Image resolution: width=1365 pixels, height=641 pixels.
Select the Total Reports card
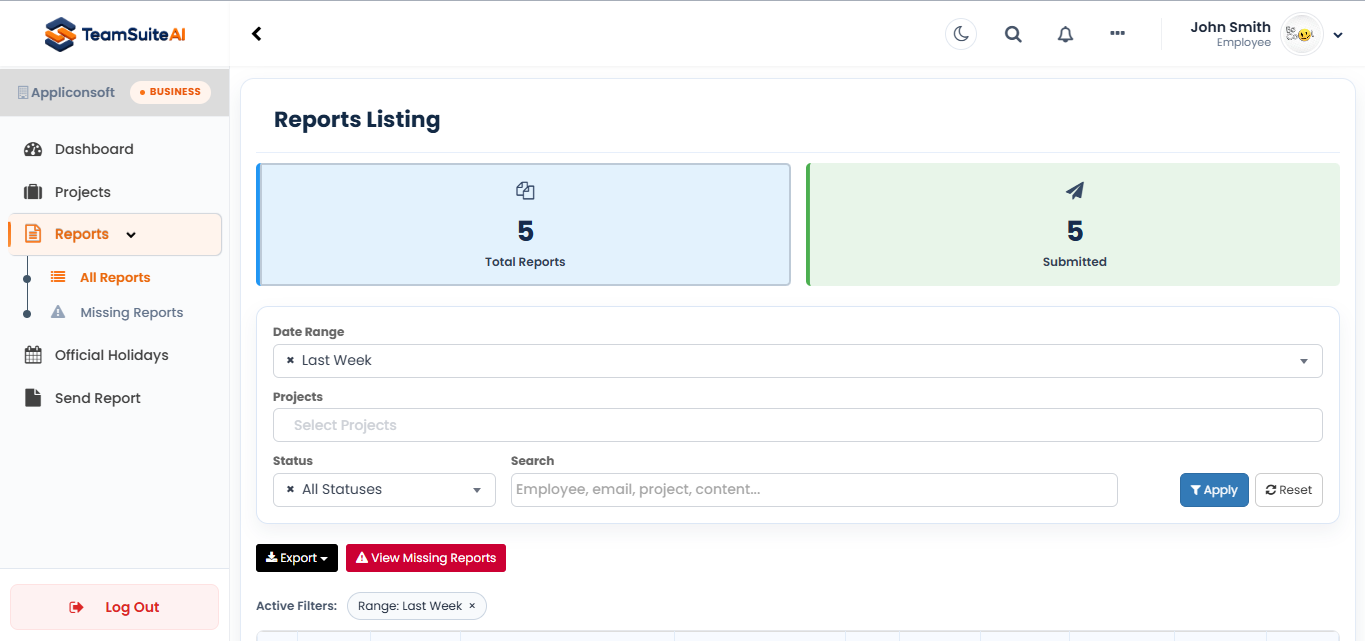[x=524, y=225]
